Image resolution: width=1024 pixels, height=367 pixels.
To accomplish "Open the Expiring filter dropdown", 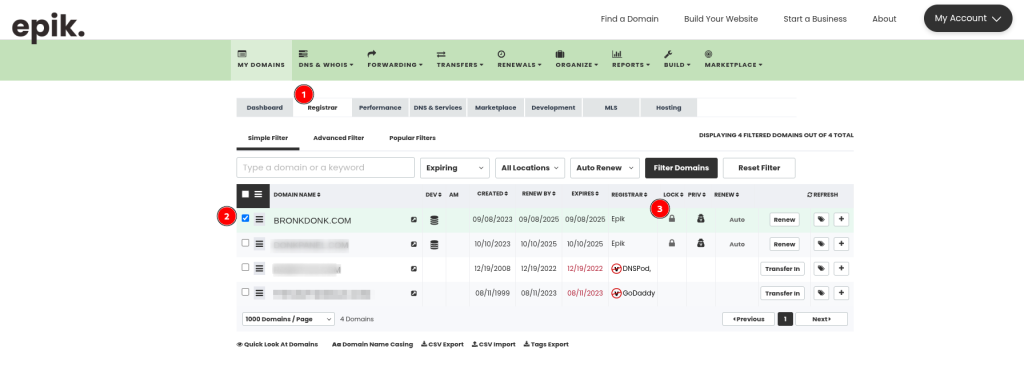I will [x=455, y=168].
